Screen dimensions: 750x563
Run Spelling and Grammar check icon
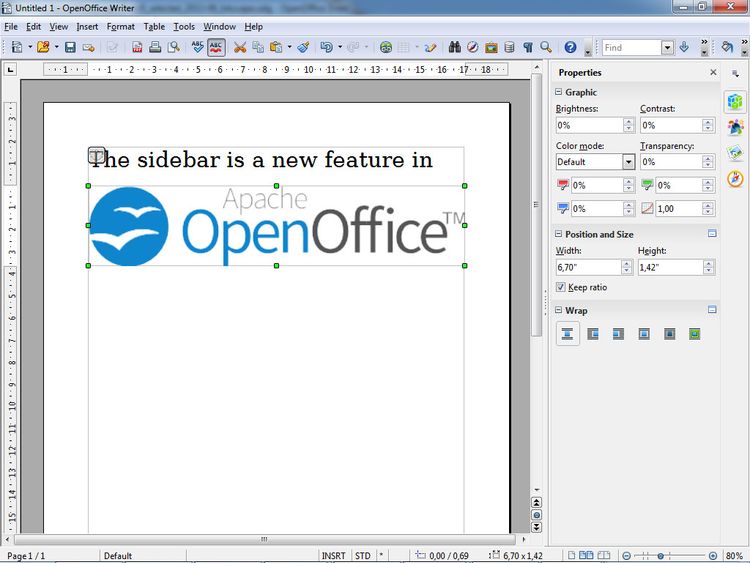click(x=197, y=47)
